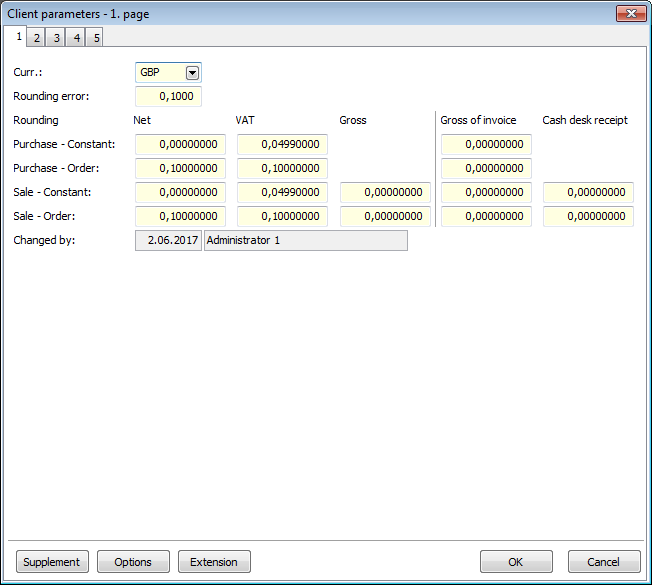Click the 'Changed by:' label

(x=44, y=240)
